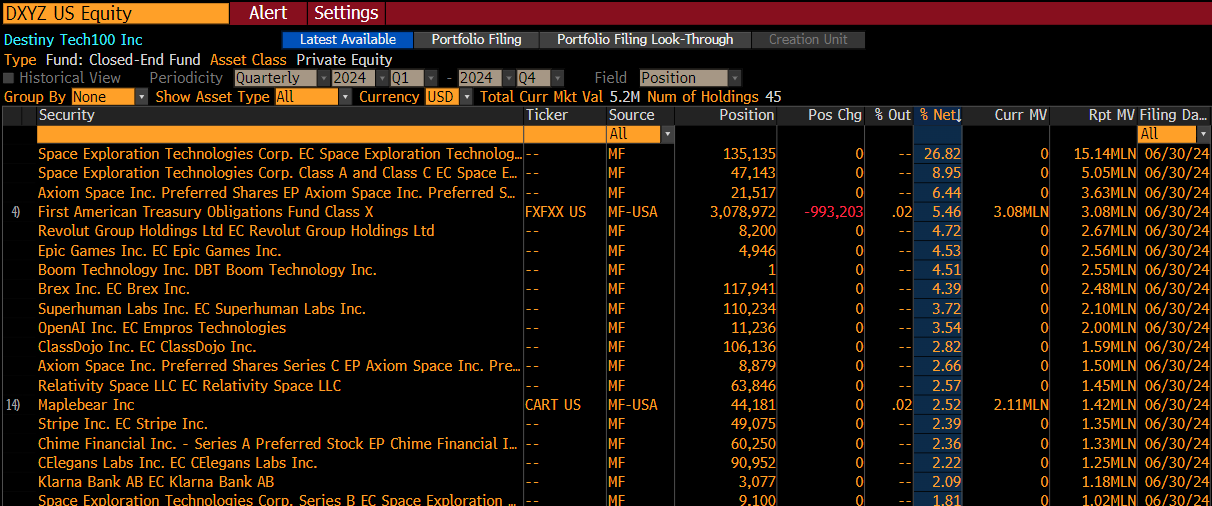Click the 06/30/24 filing date for Brex

pyautogui.click(x=1175, y=289)
